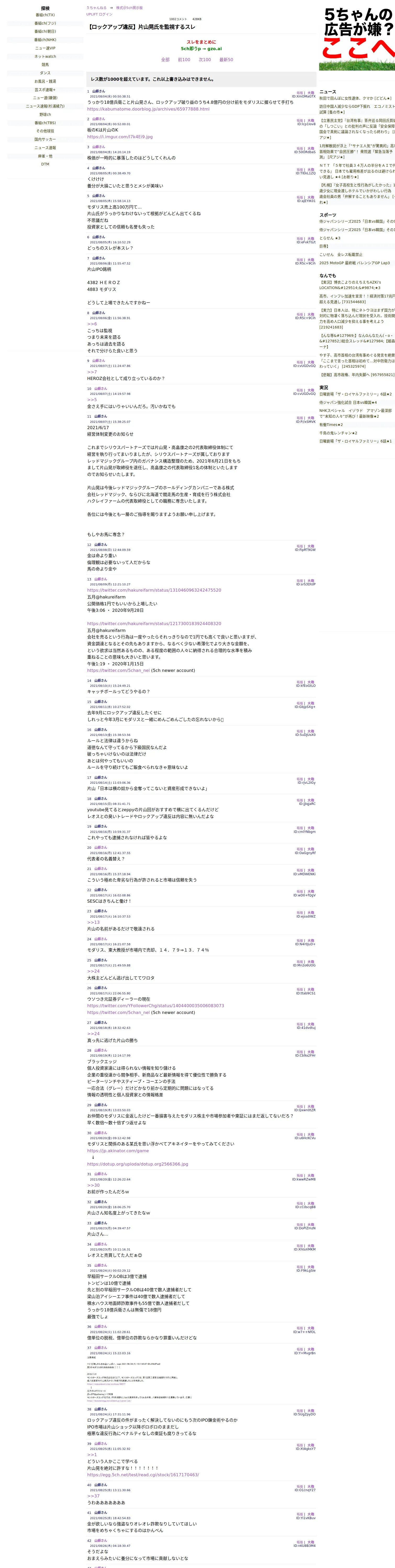Open 番組ch(NHK) in the sidebar

[45, 39]
